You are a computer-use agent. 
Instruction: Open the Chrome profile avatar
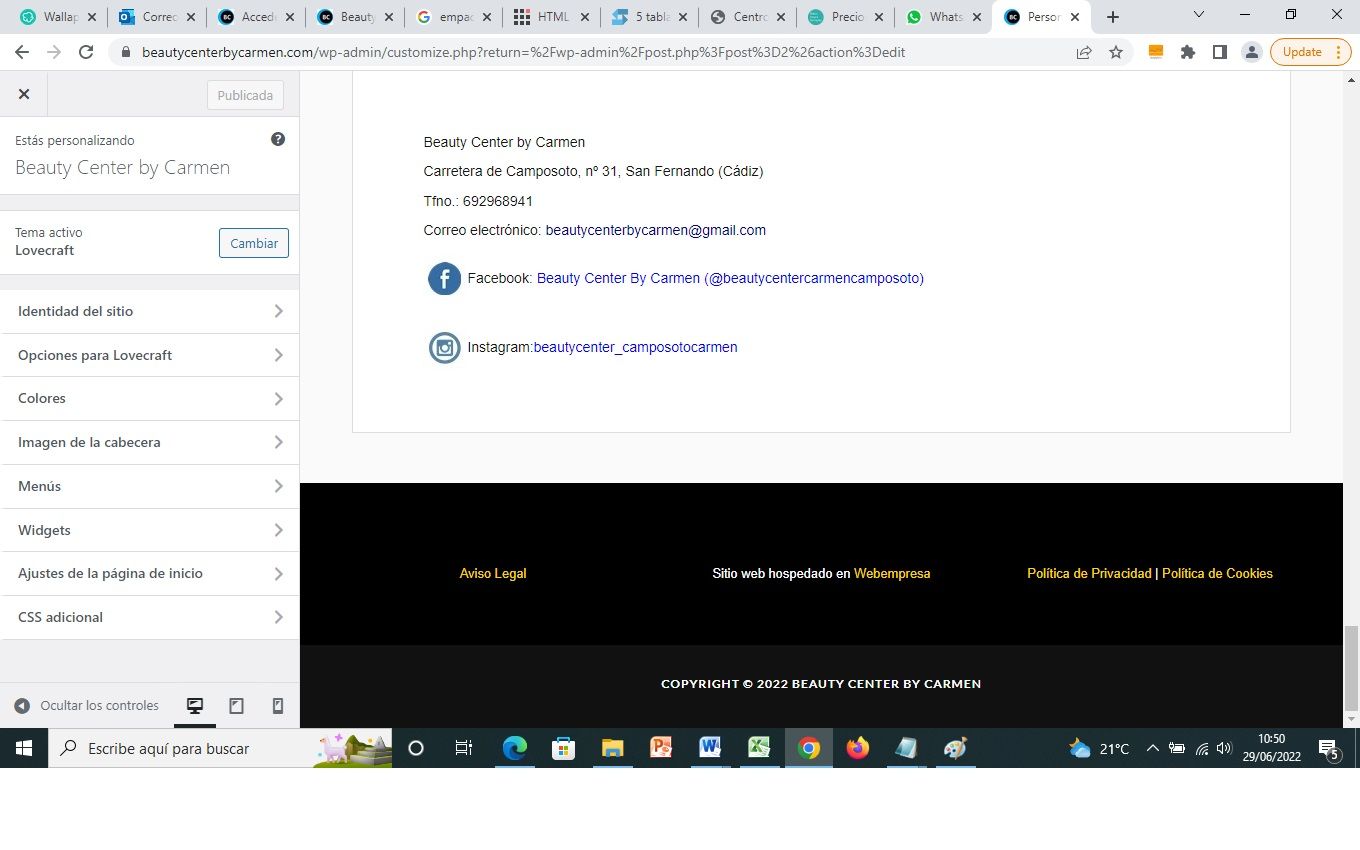tap(1251, 52)
